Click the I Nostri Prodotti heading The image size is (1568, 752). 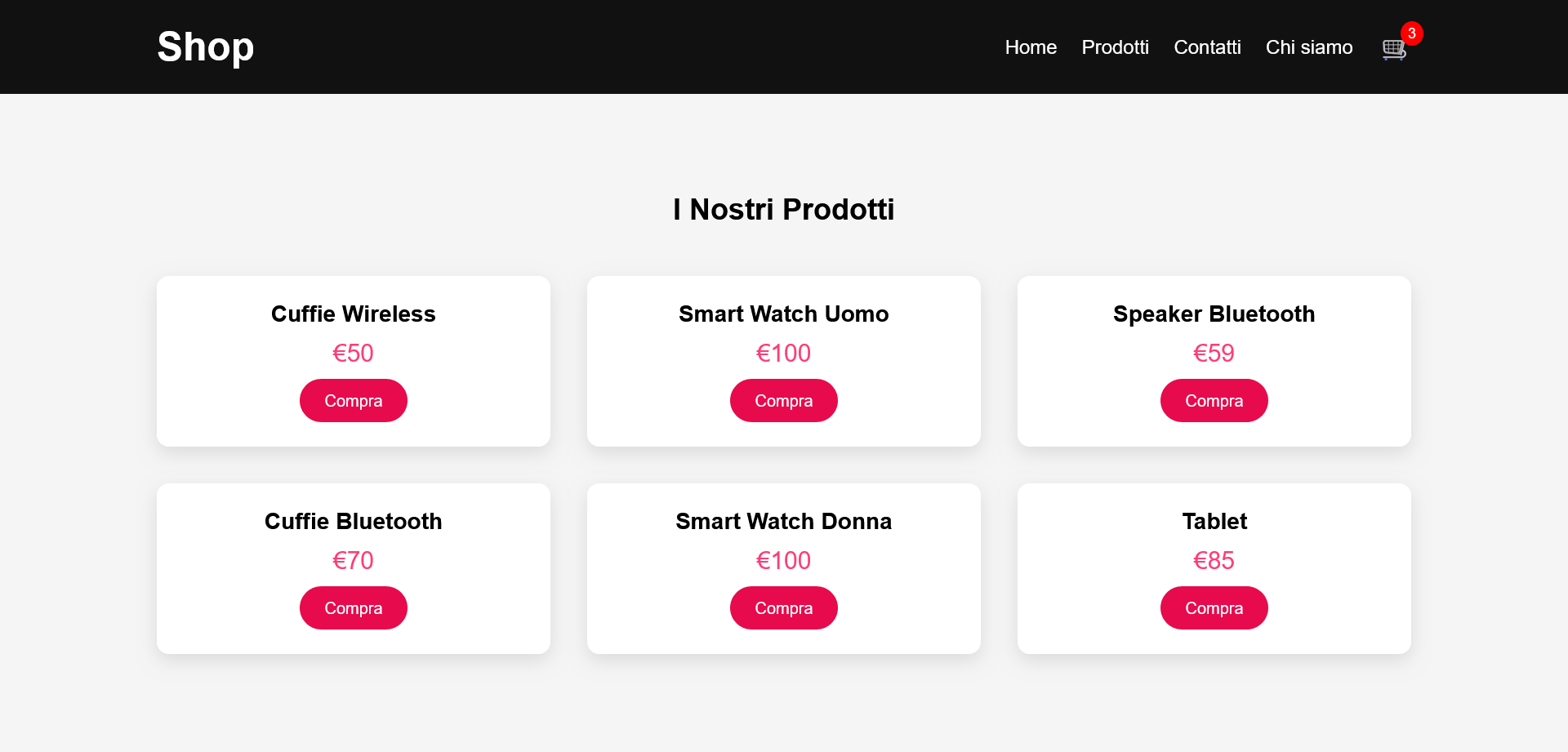[783, 210]
